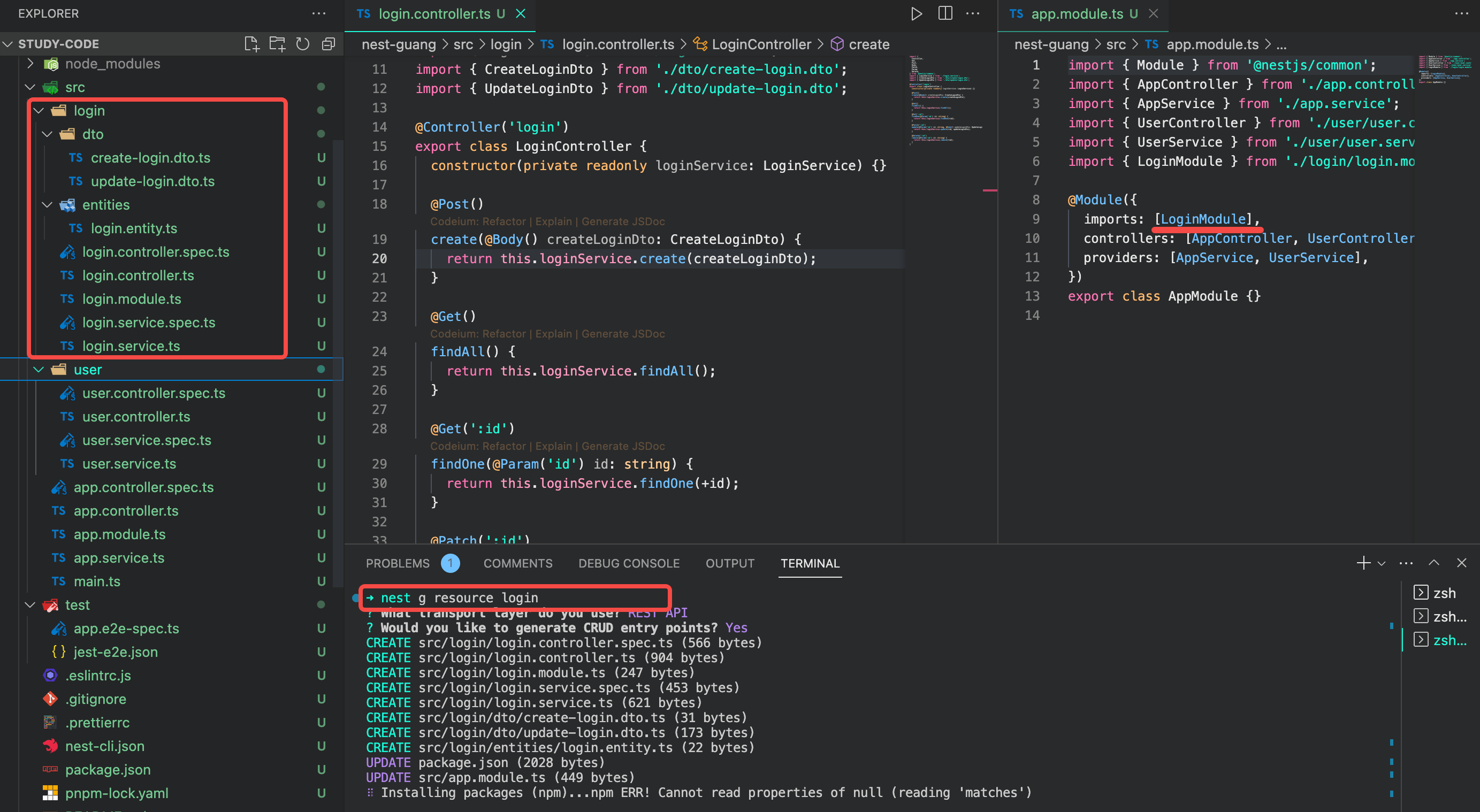The image size is (1480, 812).
Task: Collapse the entities folder
Action: 48,205
